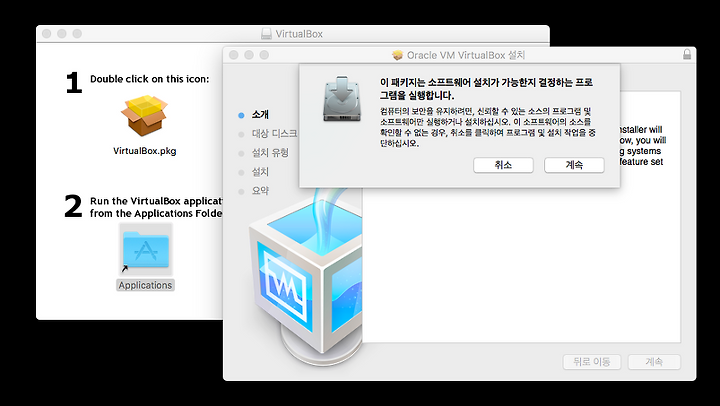Select the 대상 디스크 step in sidebar
This screenshot has width=720, height=406.
pyautogui.click(x=274, y=134)
